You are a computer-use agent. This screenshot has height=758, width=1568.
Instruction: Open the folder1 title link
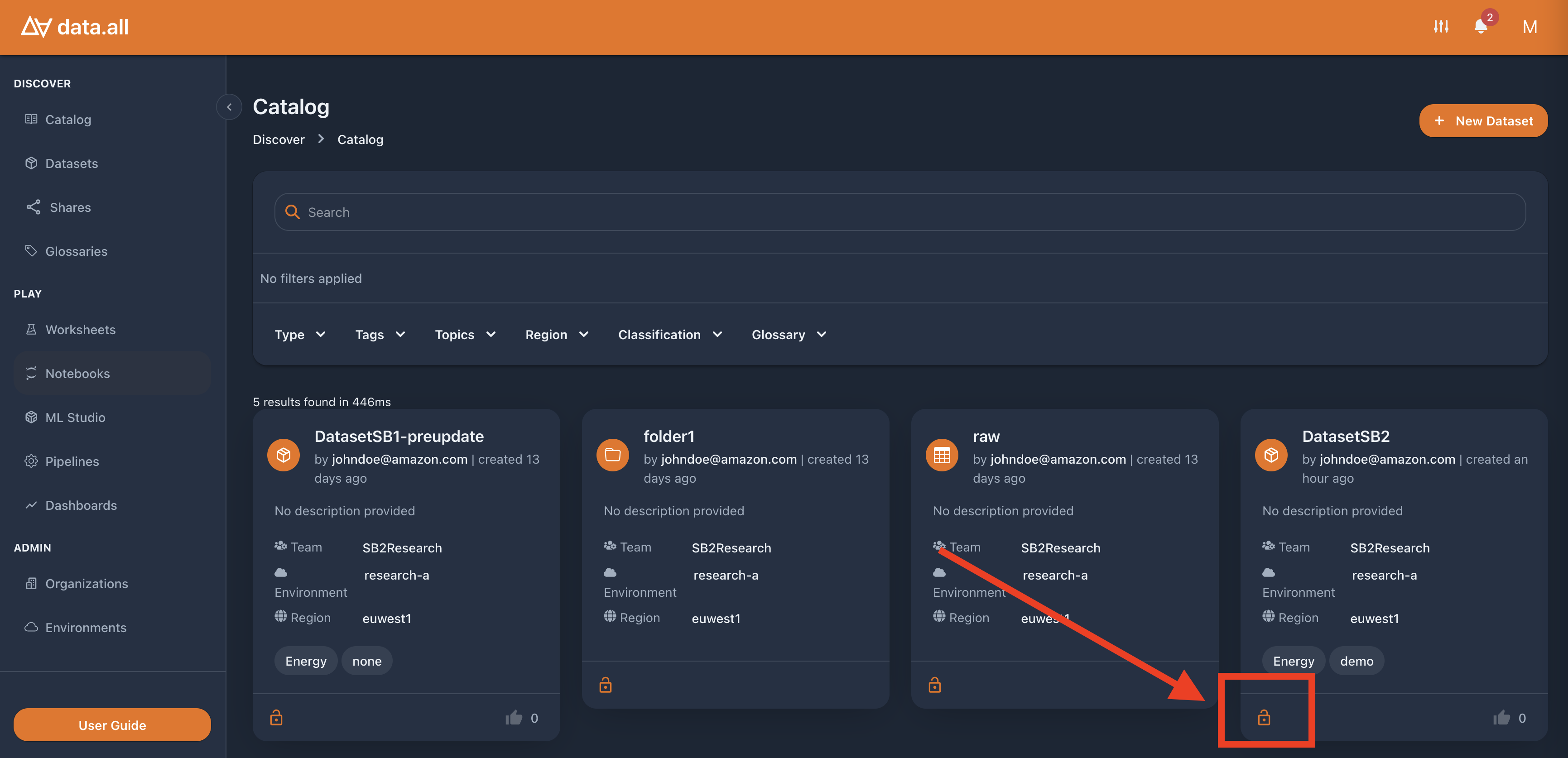click(x=669, y=436)
